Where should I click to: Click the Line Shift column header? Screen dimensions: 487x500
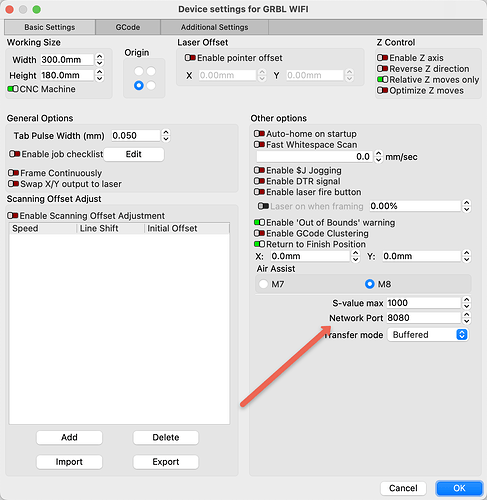pos(110,228)
